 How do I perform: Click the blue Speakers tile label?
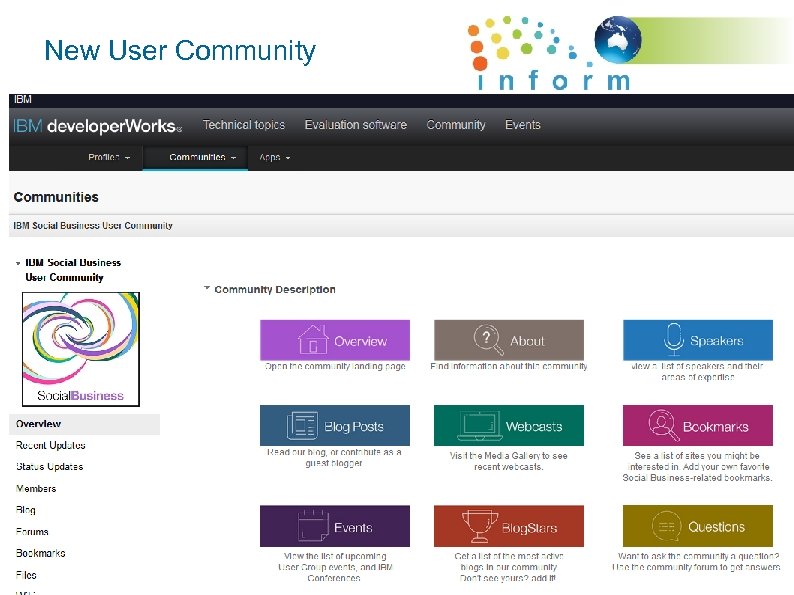click(x=717, y=341)
